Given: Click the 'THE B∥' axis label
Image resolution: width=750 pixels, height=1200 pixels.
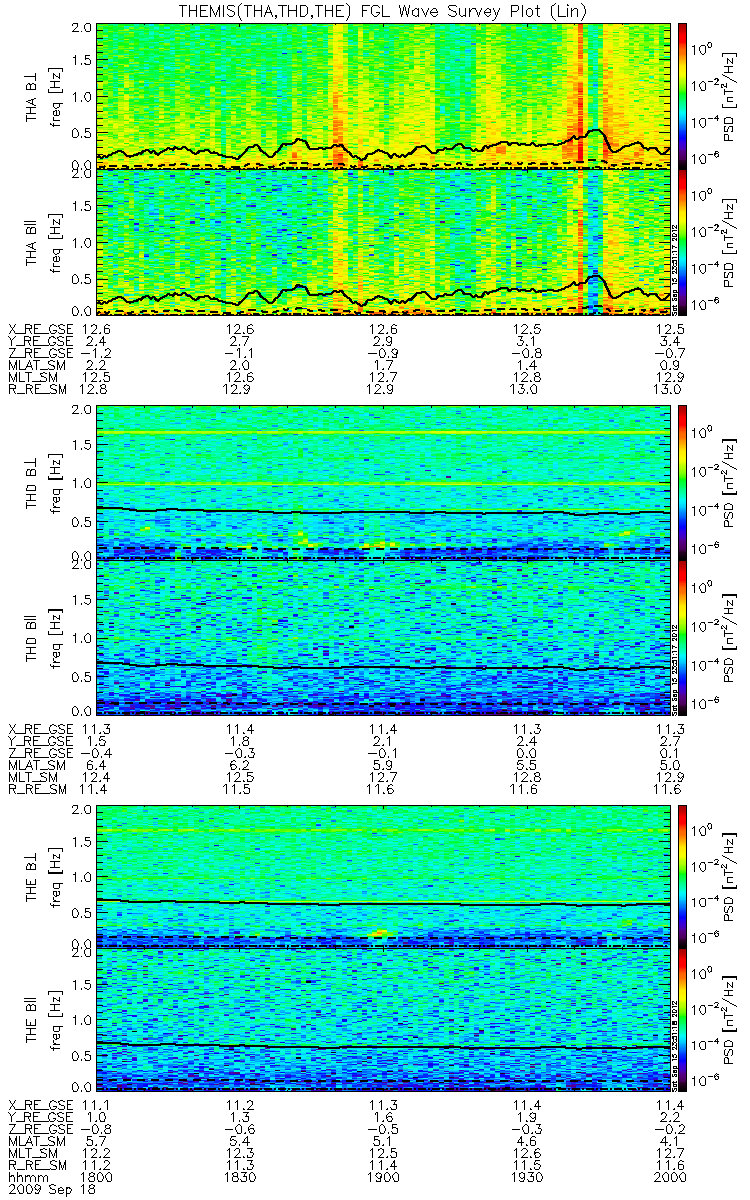Looking at the screenshot, I should [x=32, y=1019].
